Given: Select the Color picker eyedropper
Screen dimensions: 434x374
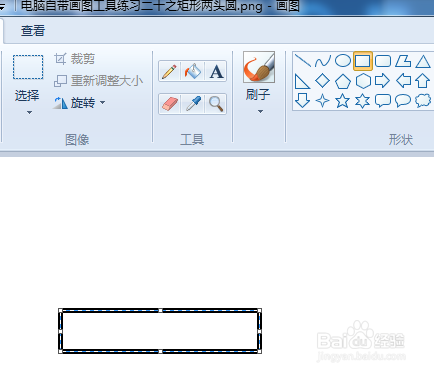Looking at the screenshot, I should [x=193, y=104].
